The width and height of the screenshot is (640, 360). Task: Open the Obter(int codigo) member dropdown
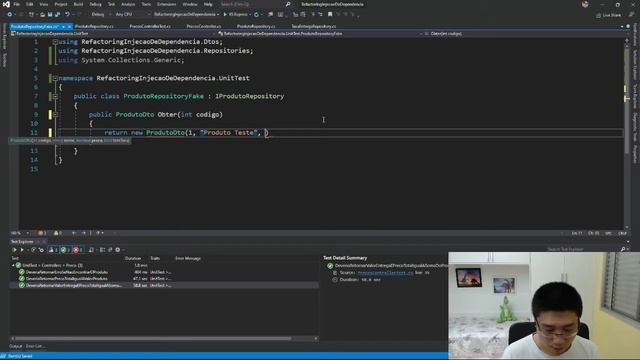[524, 33]
